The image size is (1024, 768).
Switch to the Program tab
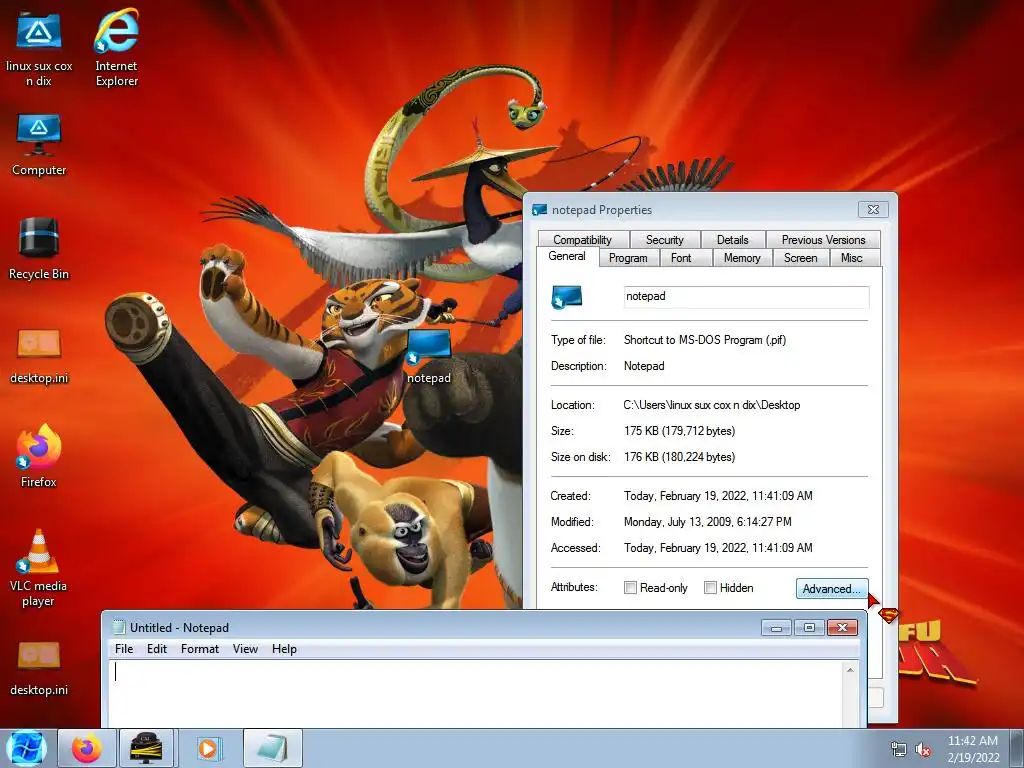pos(628,258)
